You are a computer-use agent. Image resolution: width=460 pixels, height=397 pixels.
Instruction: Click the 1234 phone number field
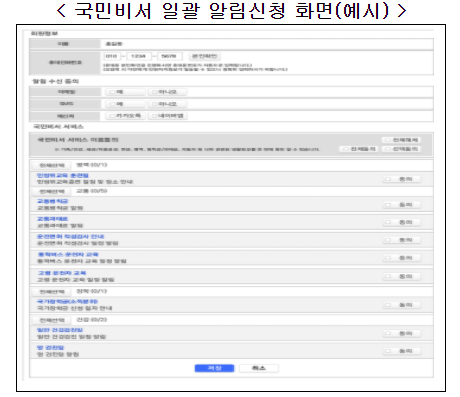point(138,56)
